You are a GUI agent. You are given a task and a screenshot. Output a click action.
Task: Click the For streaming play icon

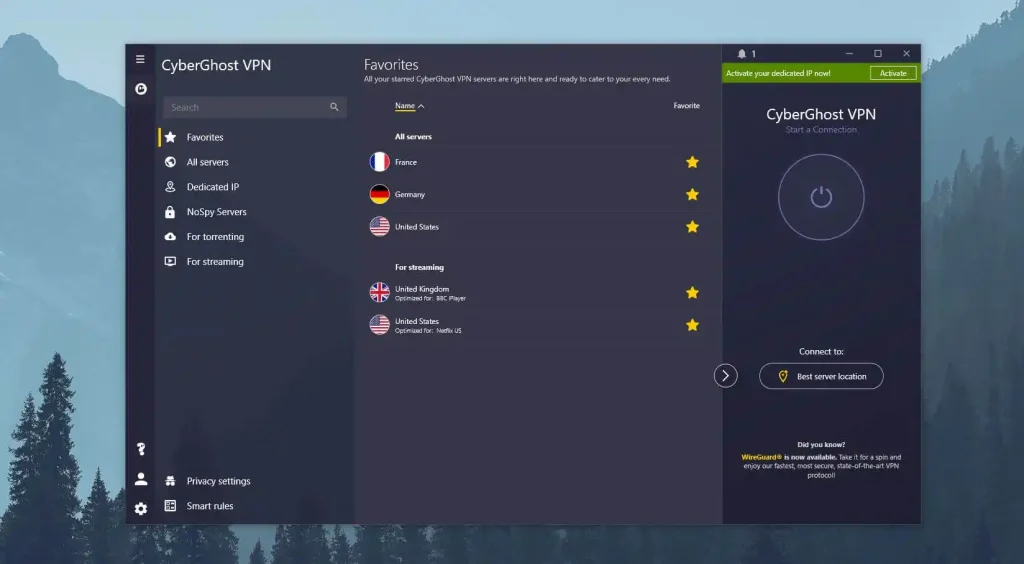pos(170,261)
